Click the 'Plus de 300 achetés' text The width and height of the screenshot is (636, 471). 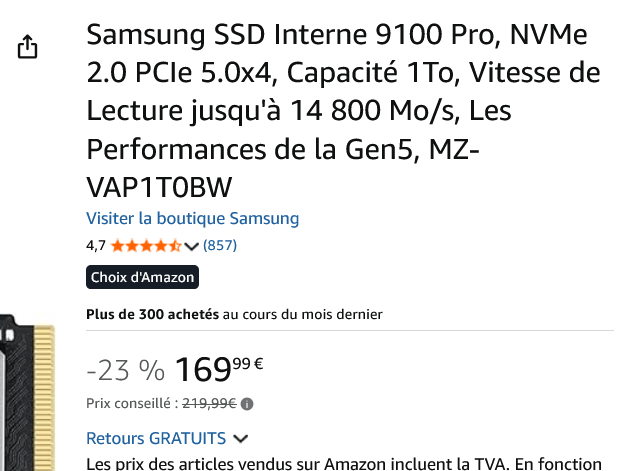point(152,314)
